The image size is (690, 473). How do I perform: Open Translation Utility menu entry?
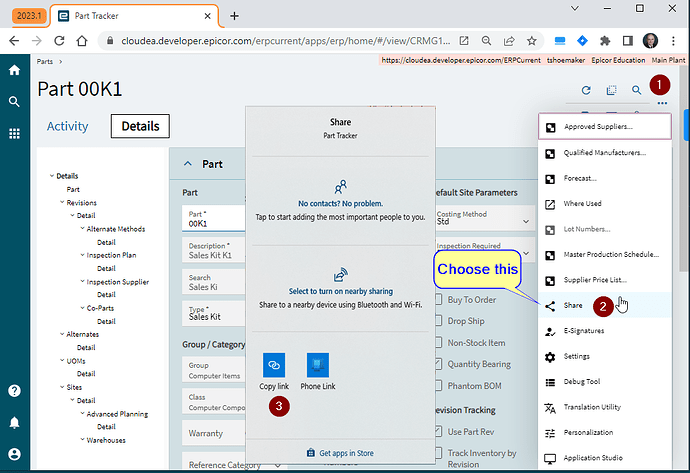[605, 407]
